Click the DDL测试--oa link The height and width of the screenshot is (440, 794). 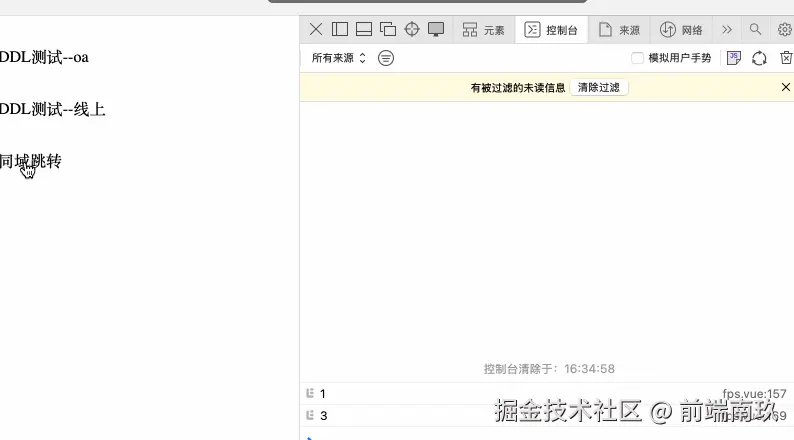coord(44,57)
